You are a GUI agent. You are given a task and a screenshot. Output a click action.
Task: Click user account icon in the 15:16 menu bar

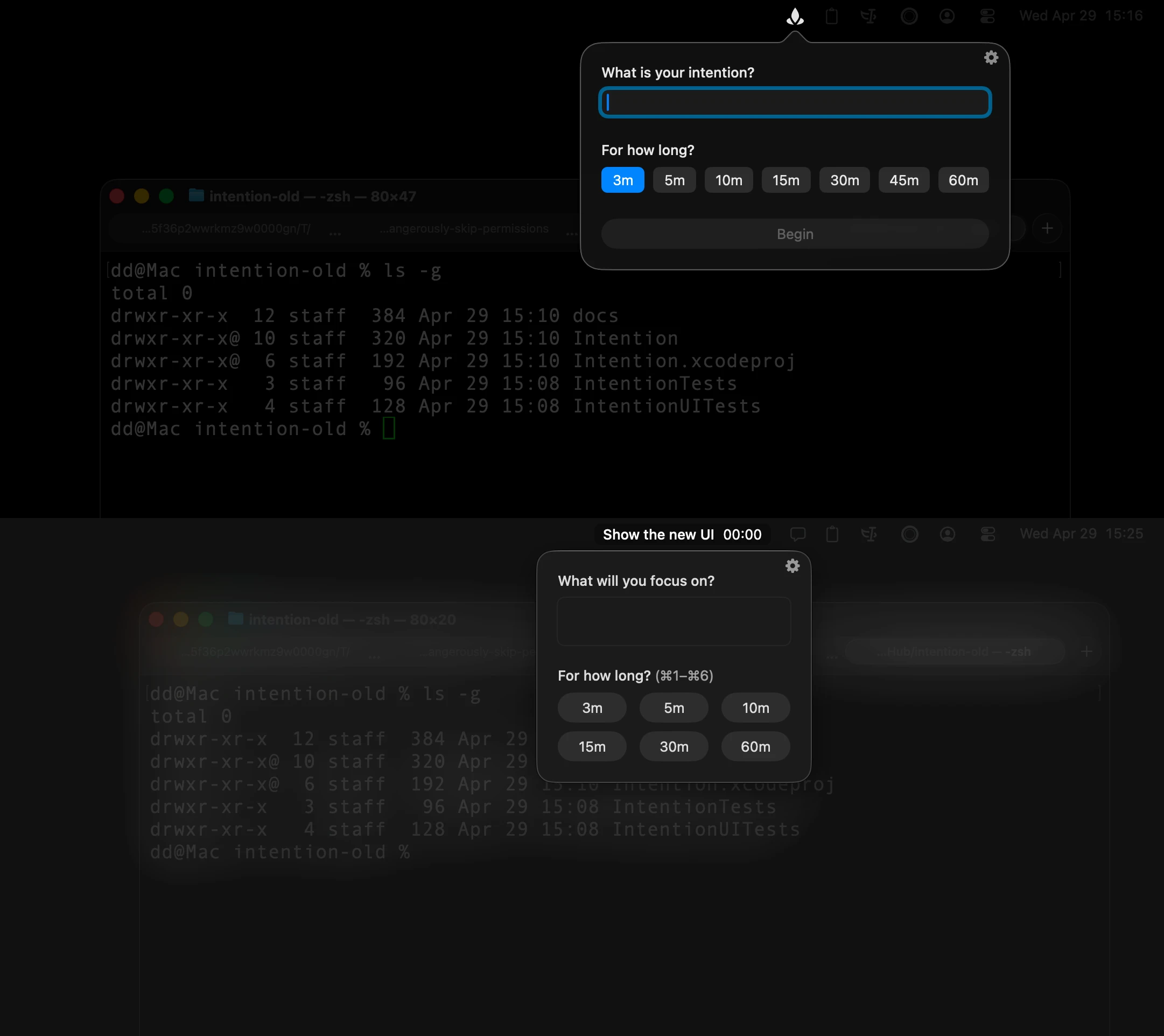click(x=947, y=16)
